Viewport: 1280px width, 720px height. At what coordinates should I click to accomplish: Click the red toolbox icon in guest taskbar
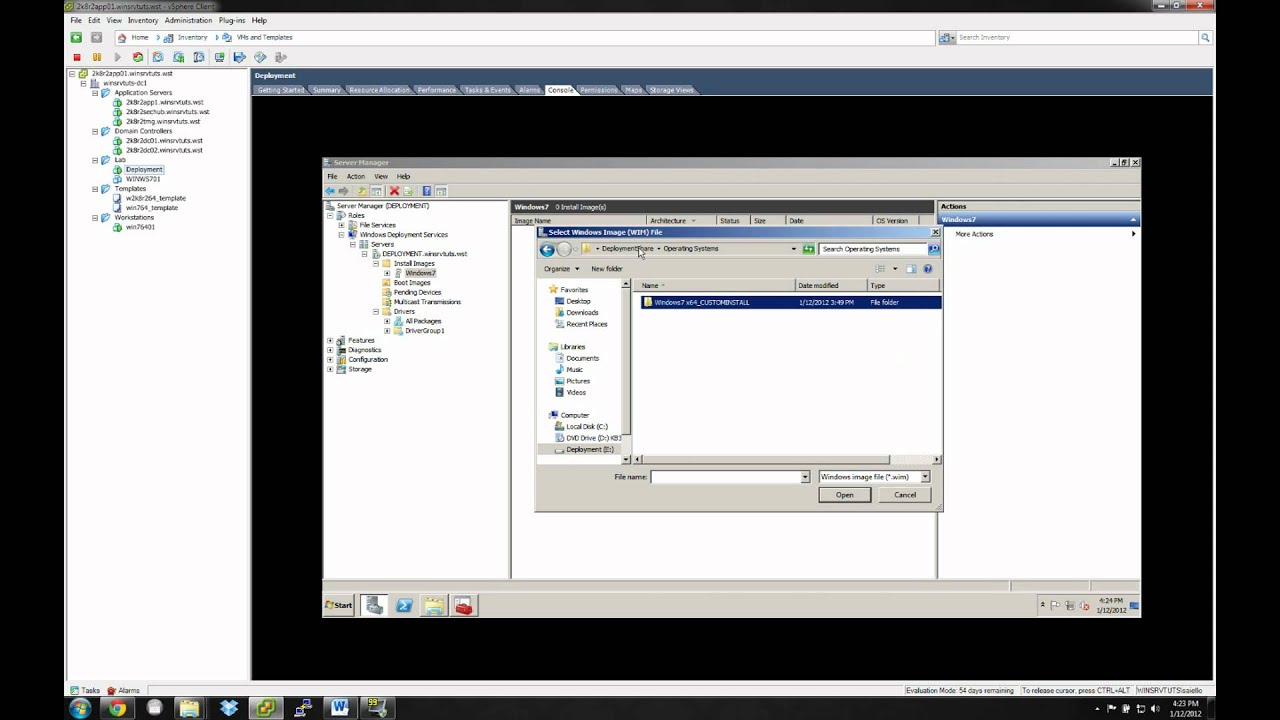point(463,605)
